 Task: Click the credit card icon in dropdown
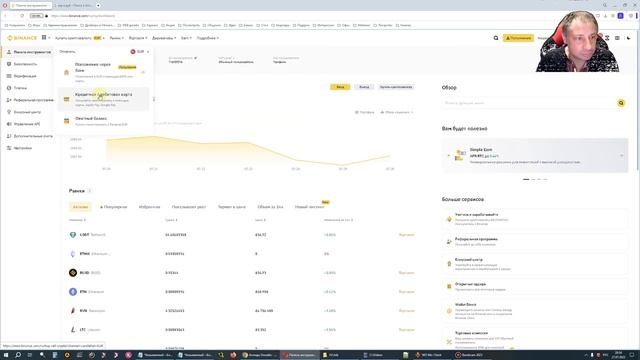(67, 99)
